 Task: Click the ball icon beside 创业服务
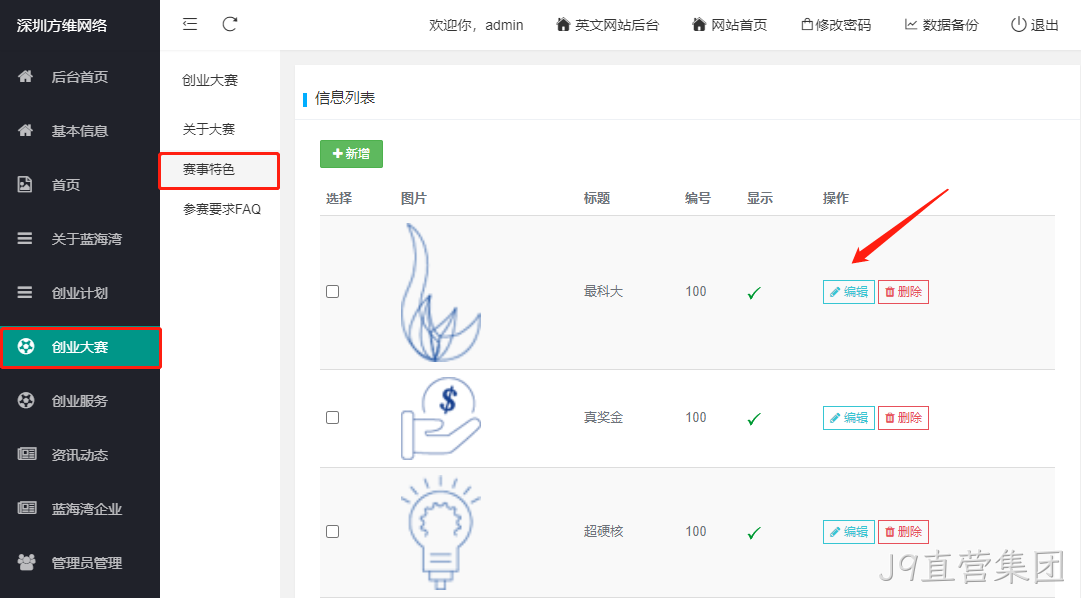(x=26, y=400)
